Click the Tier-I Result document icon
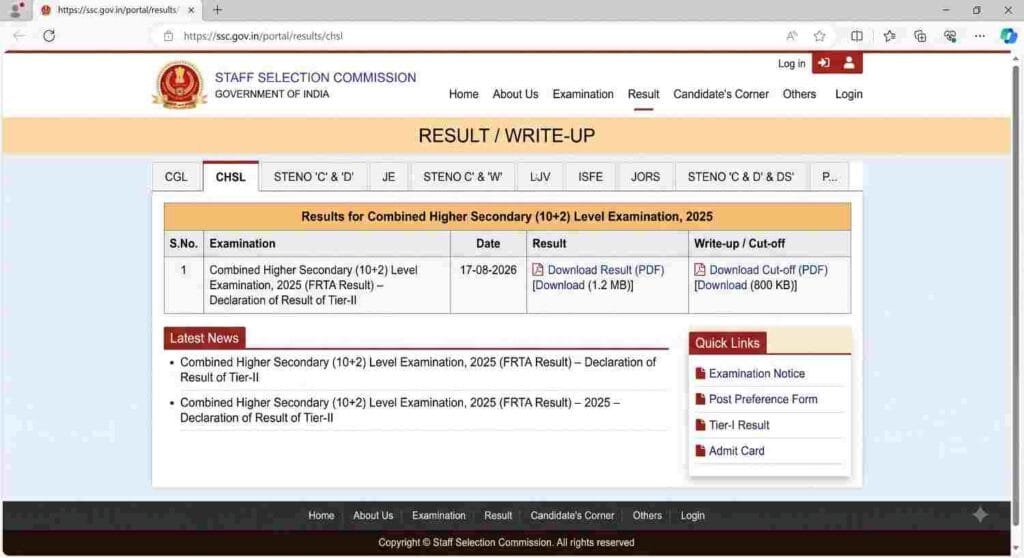The width and height of the screenshot is (1024, 558). (700, 425)
